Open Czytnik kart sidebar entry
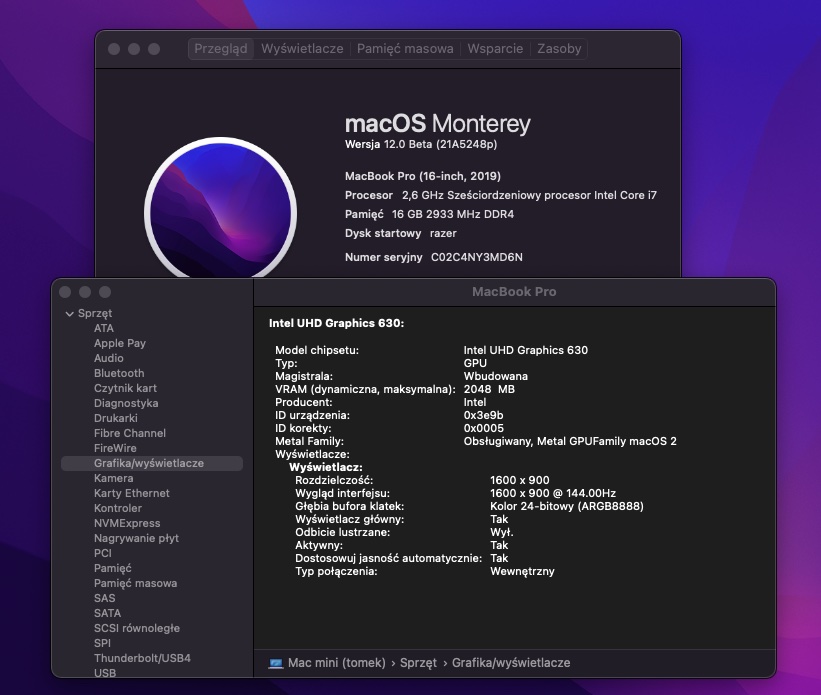 coord(125,389)
